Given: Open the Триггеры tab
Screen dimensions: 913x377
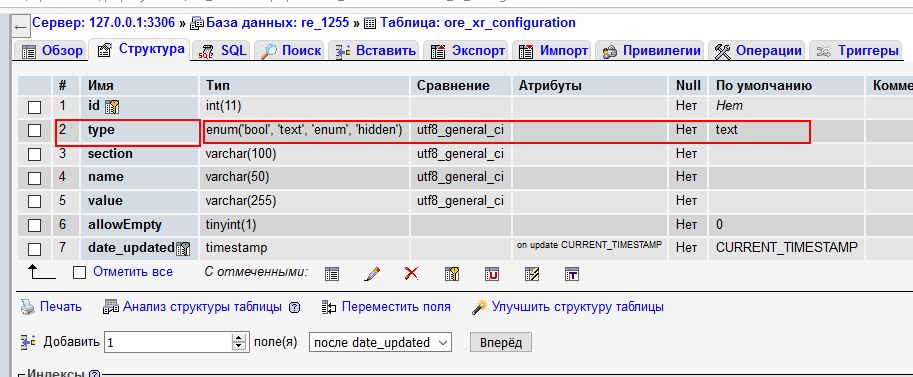Looking at the screenshot, I should 857,51.
